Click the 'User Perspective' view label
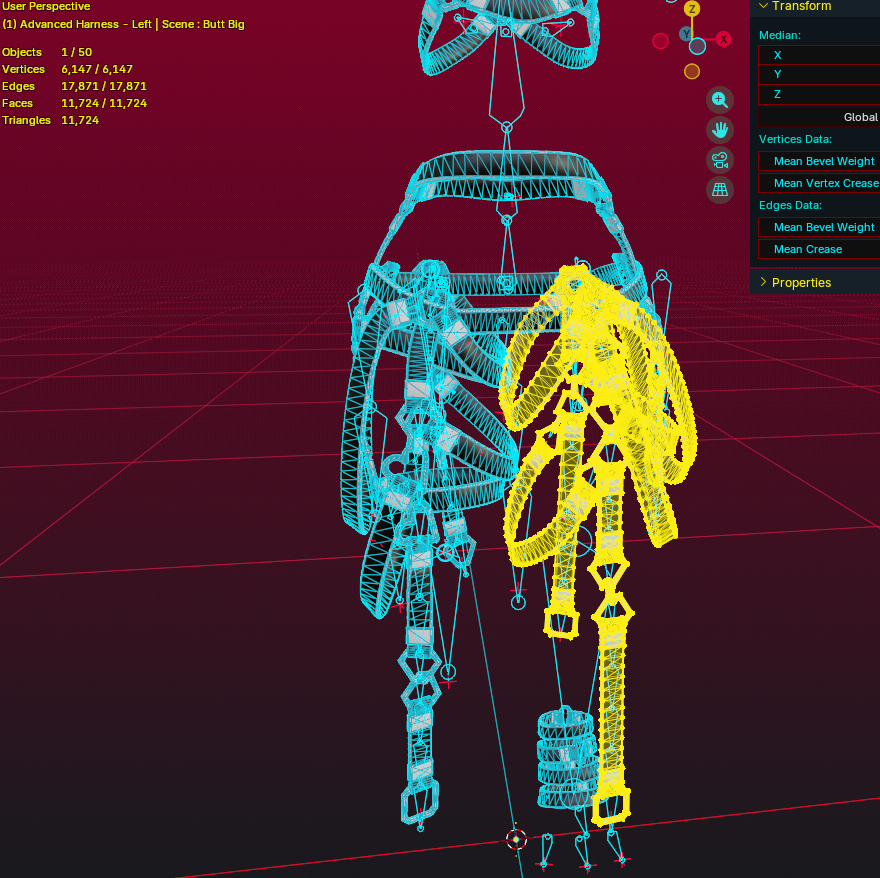The width and height of the screenshot is (880, 878). (x=46, y=6)
